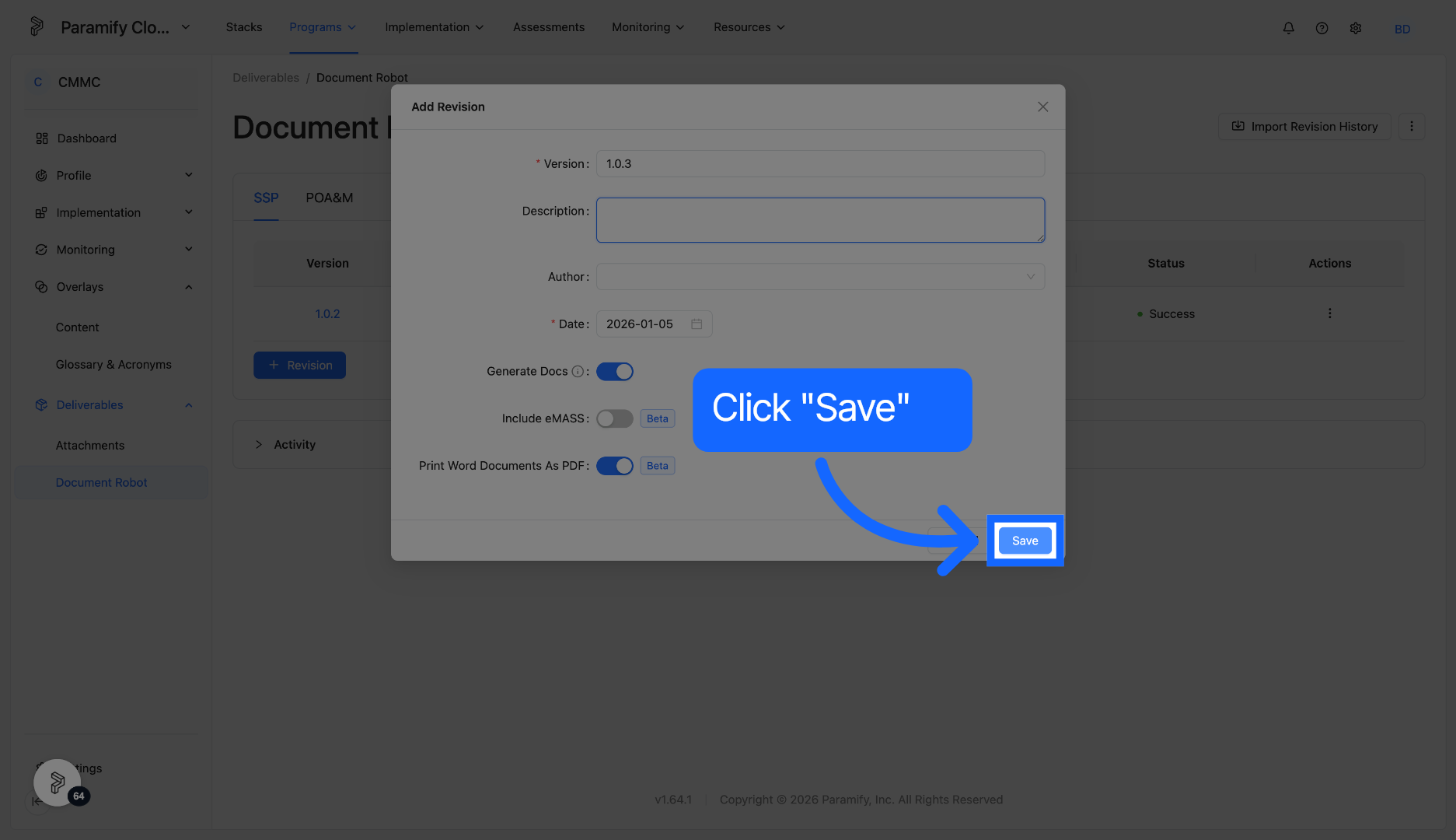Open the Paramify Cloud workspace switcher

(125, 27)
